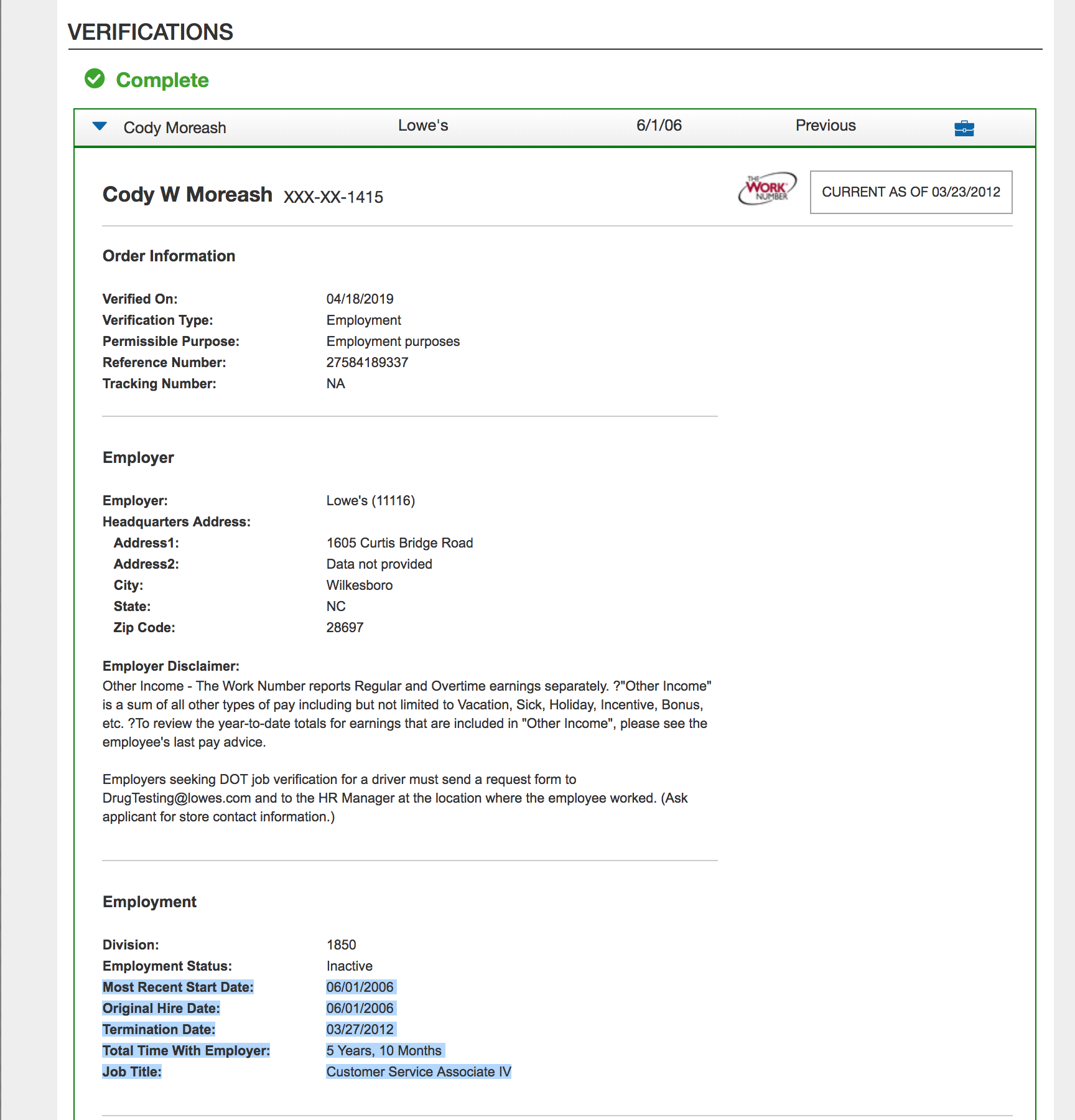Click the Cody W Moreash name heading
Viewport: 1075px width, 1120px height.
click(x=187, y=195)
